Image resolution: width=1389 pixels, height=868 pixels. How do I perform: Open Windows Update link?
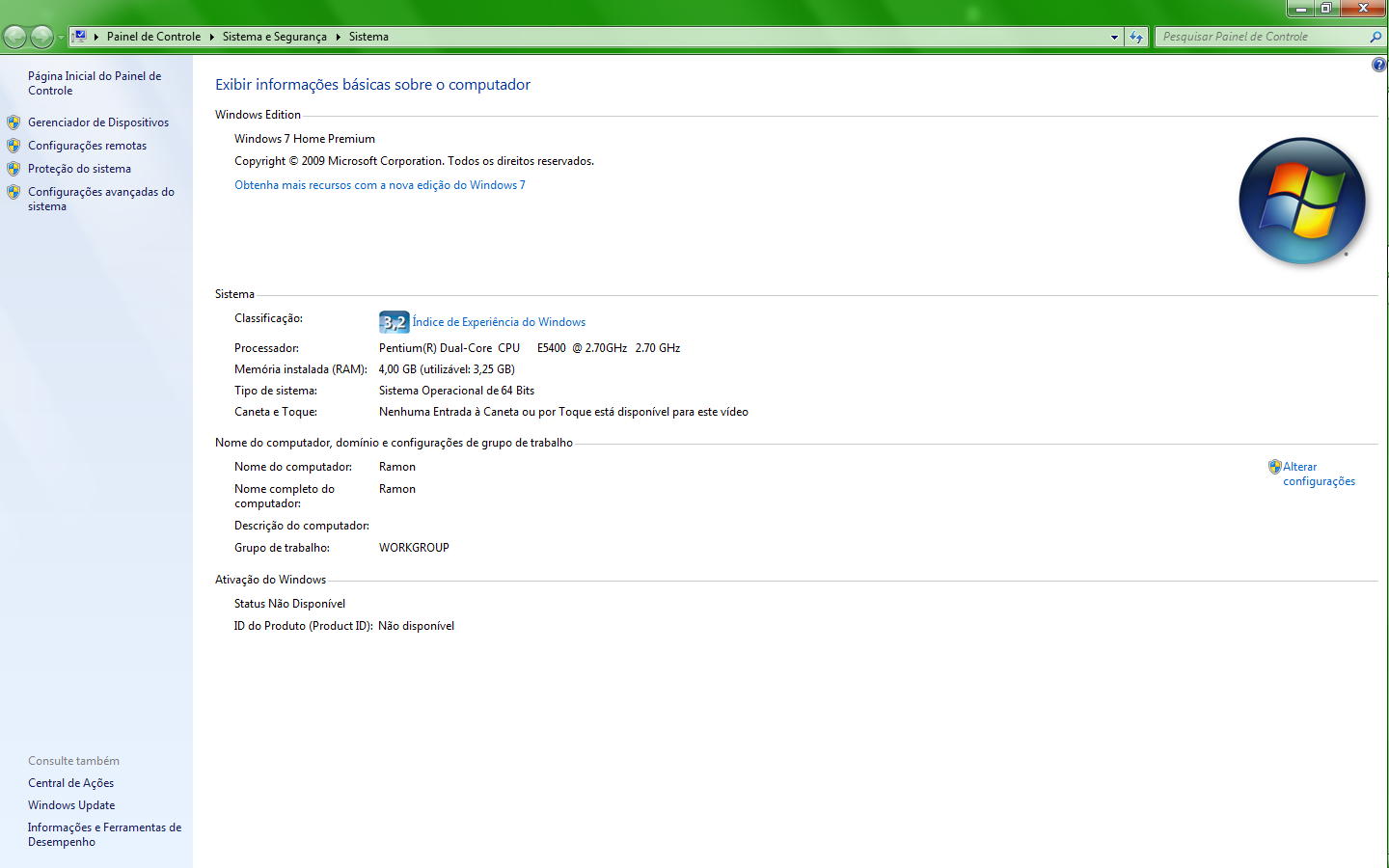pos(71,805)
